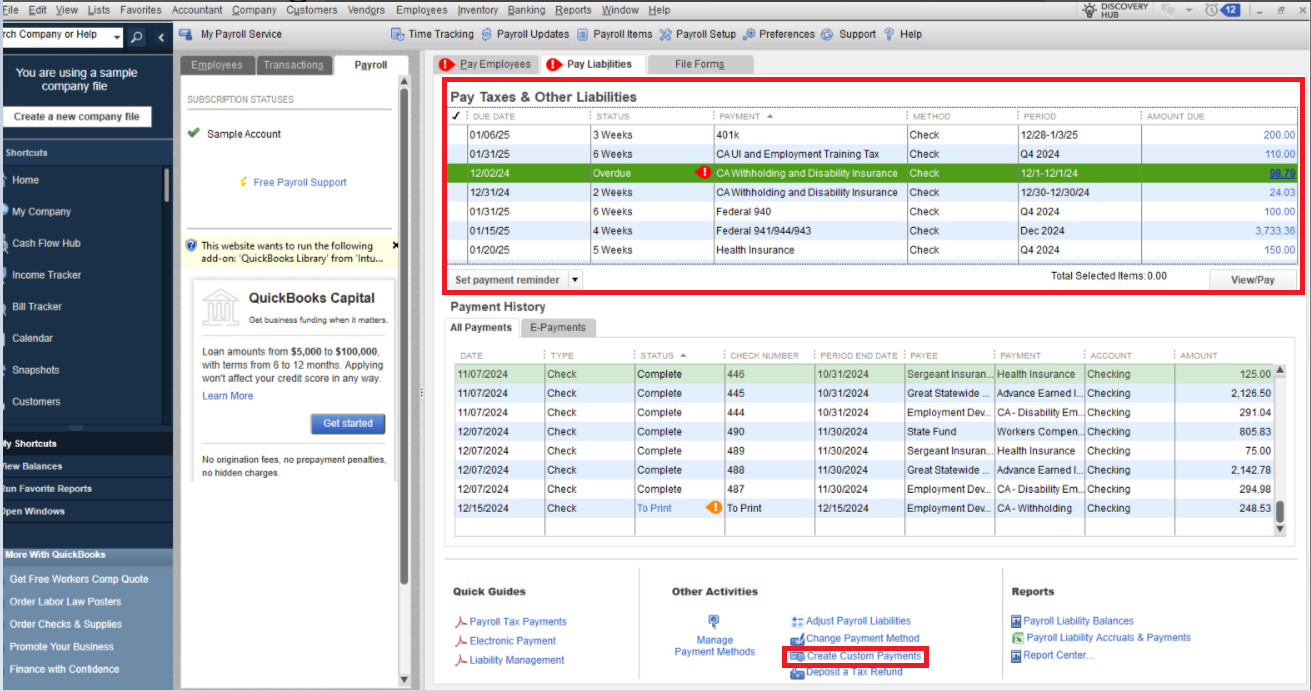The width and height of the screenshot is (1311, 691).
Task: Check the Health Insurance liability row
Action: [x=457, y=250]
